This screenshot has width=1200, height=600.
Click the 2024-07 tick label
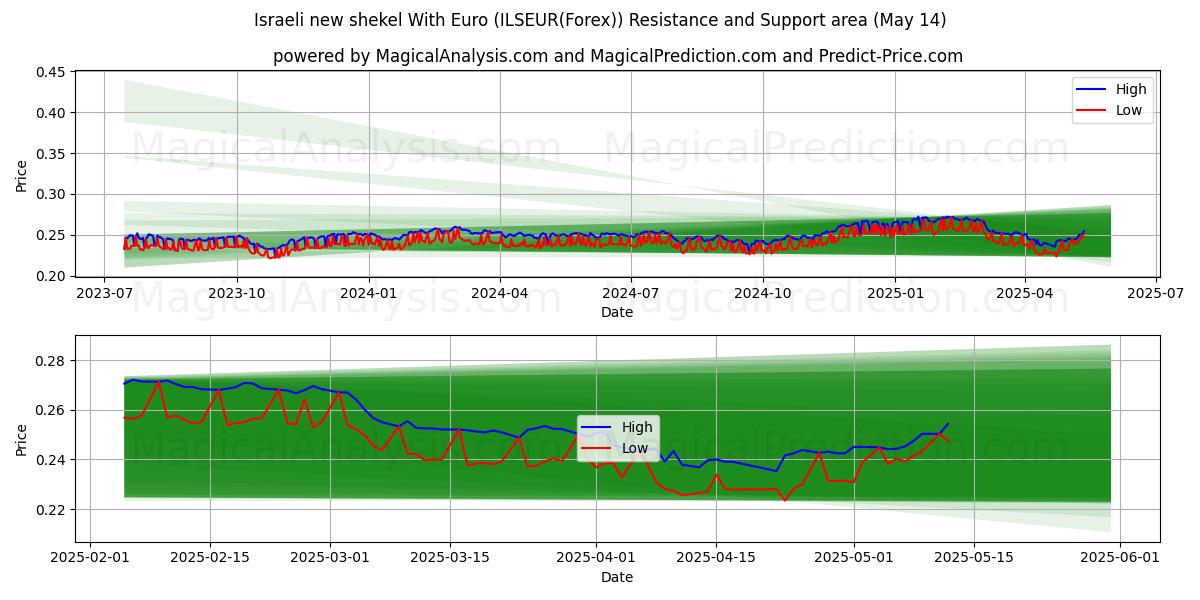(631, 292)
